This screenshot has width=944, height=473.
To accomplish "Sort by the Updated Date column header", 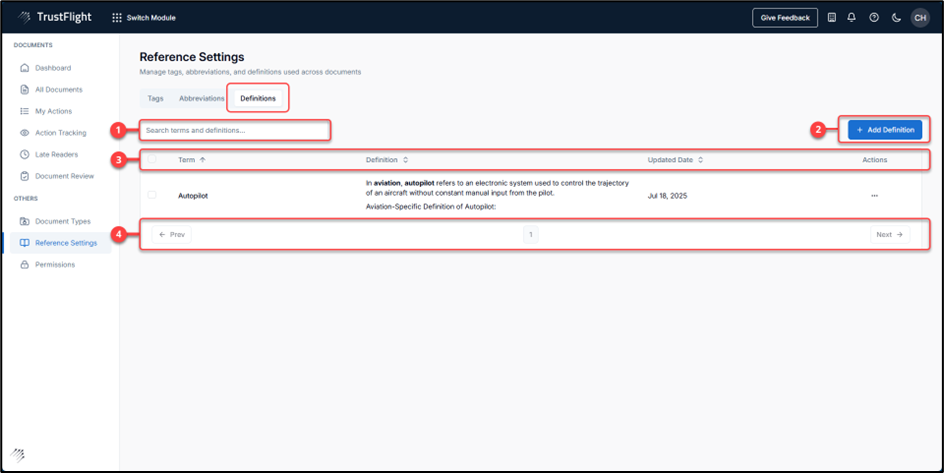I will [x=675, y=160].
